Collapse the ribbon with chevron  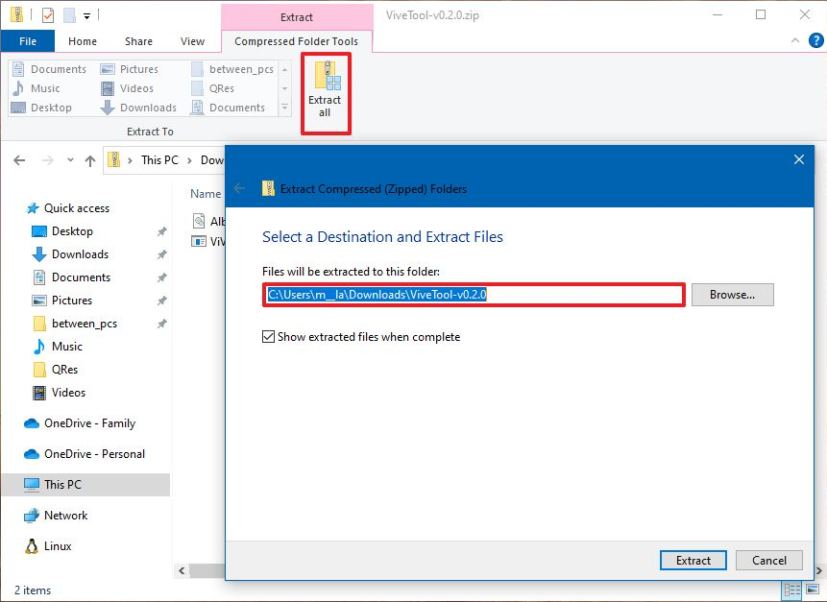[x=795, y=41]
